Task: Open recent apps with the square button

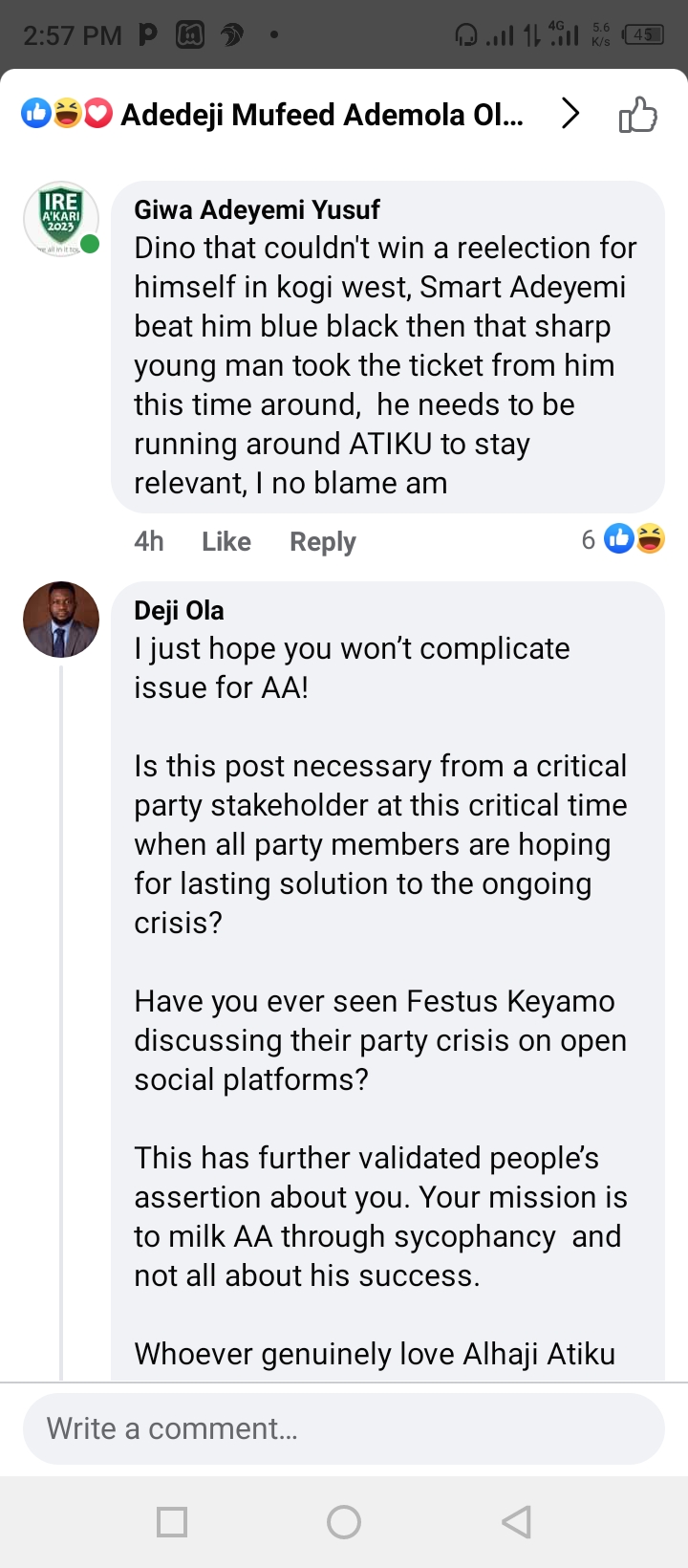Action: pos(172,1522)
